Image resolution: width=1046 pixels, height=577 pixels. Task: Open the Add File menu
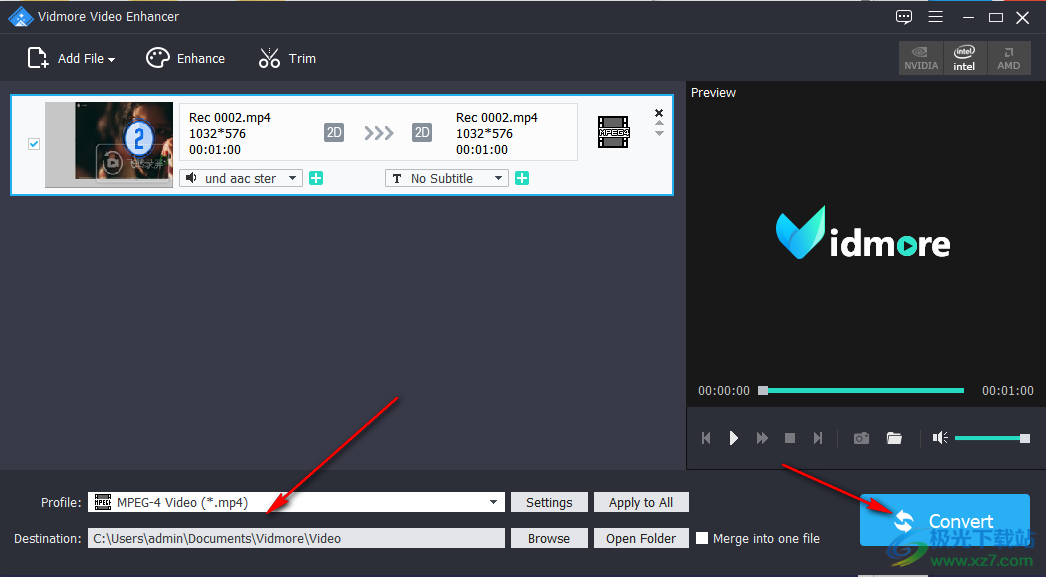(x=71, y=59)
